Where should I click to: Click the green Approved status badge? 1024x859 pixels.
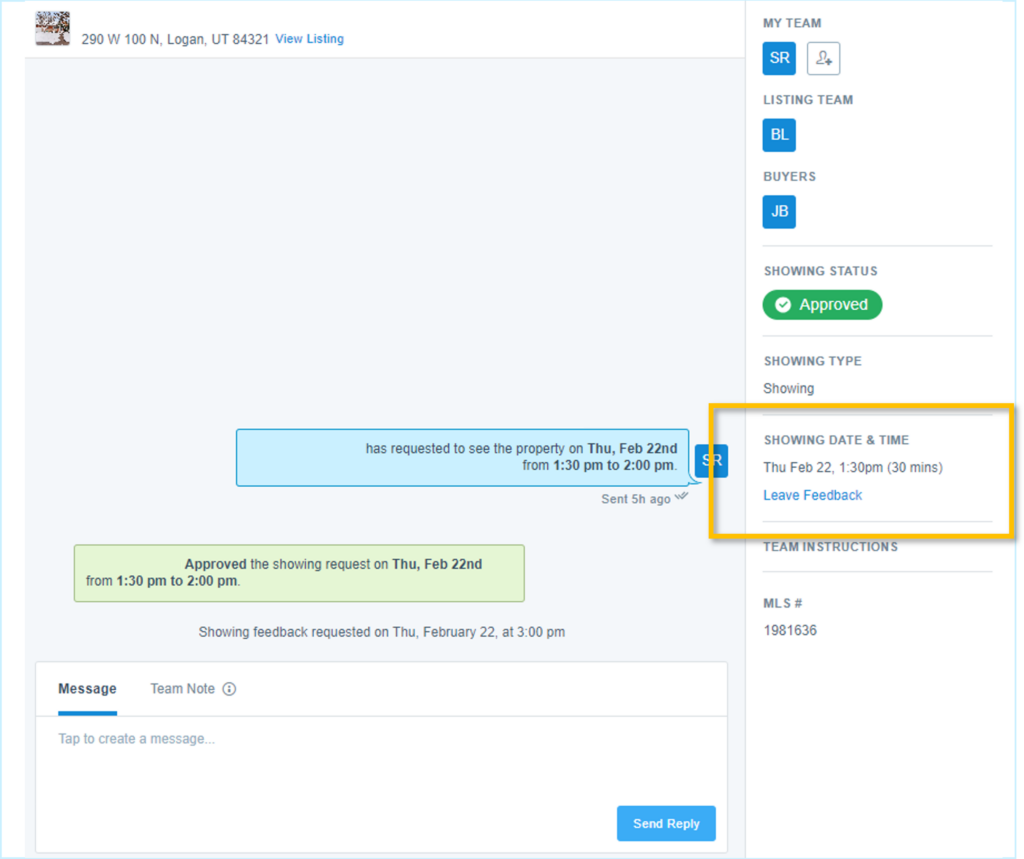click(x=822, y=305)
